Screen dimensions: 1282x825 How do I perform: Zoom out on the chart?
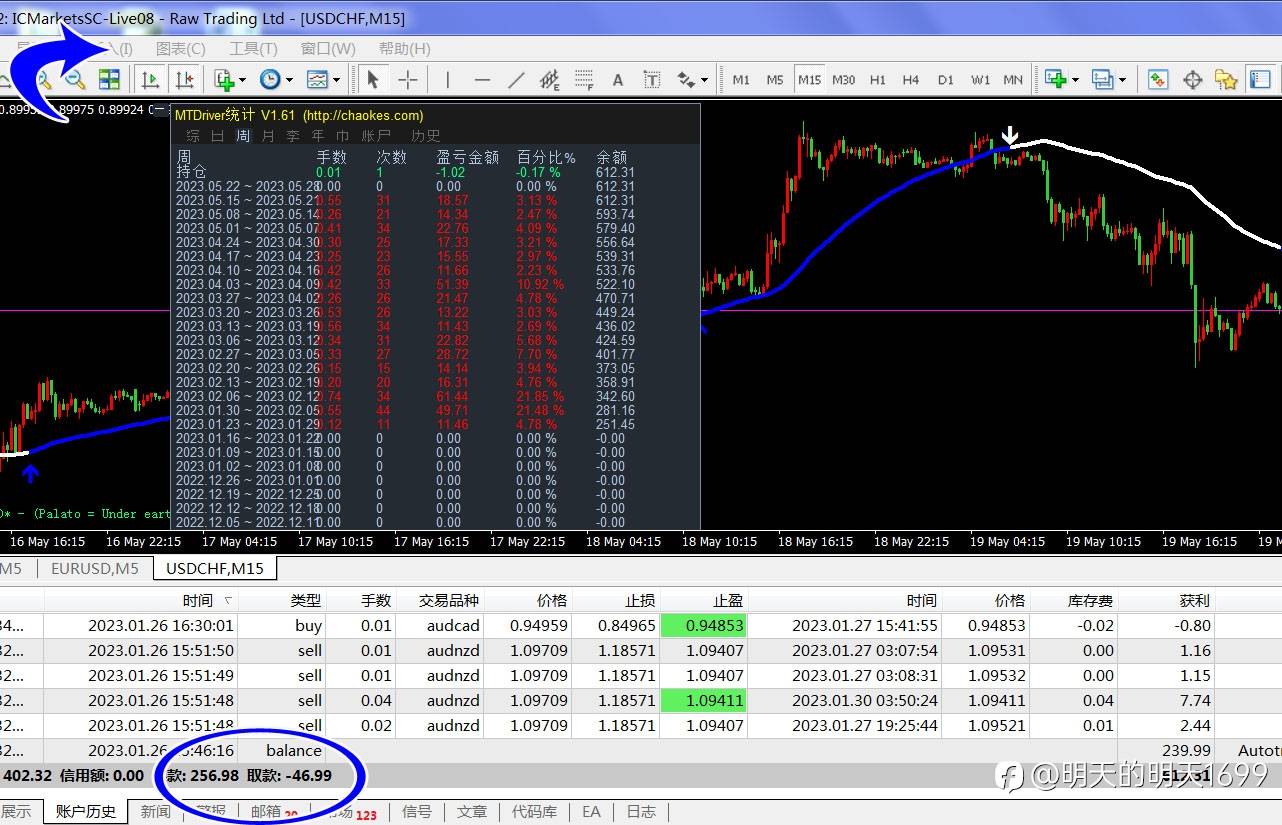click(75, 80)
